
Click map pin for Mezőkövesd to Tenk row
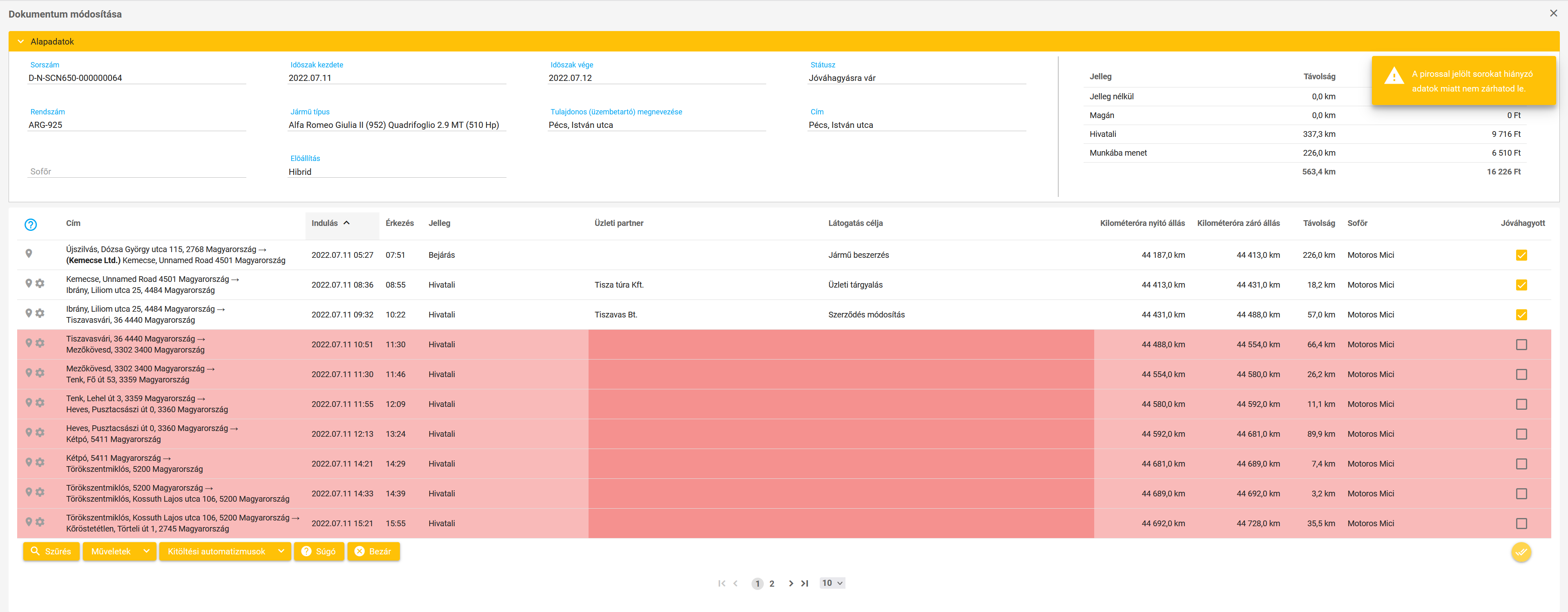click(29, 373)
